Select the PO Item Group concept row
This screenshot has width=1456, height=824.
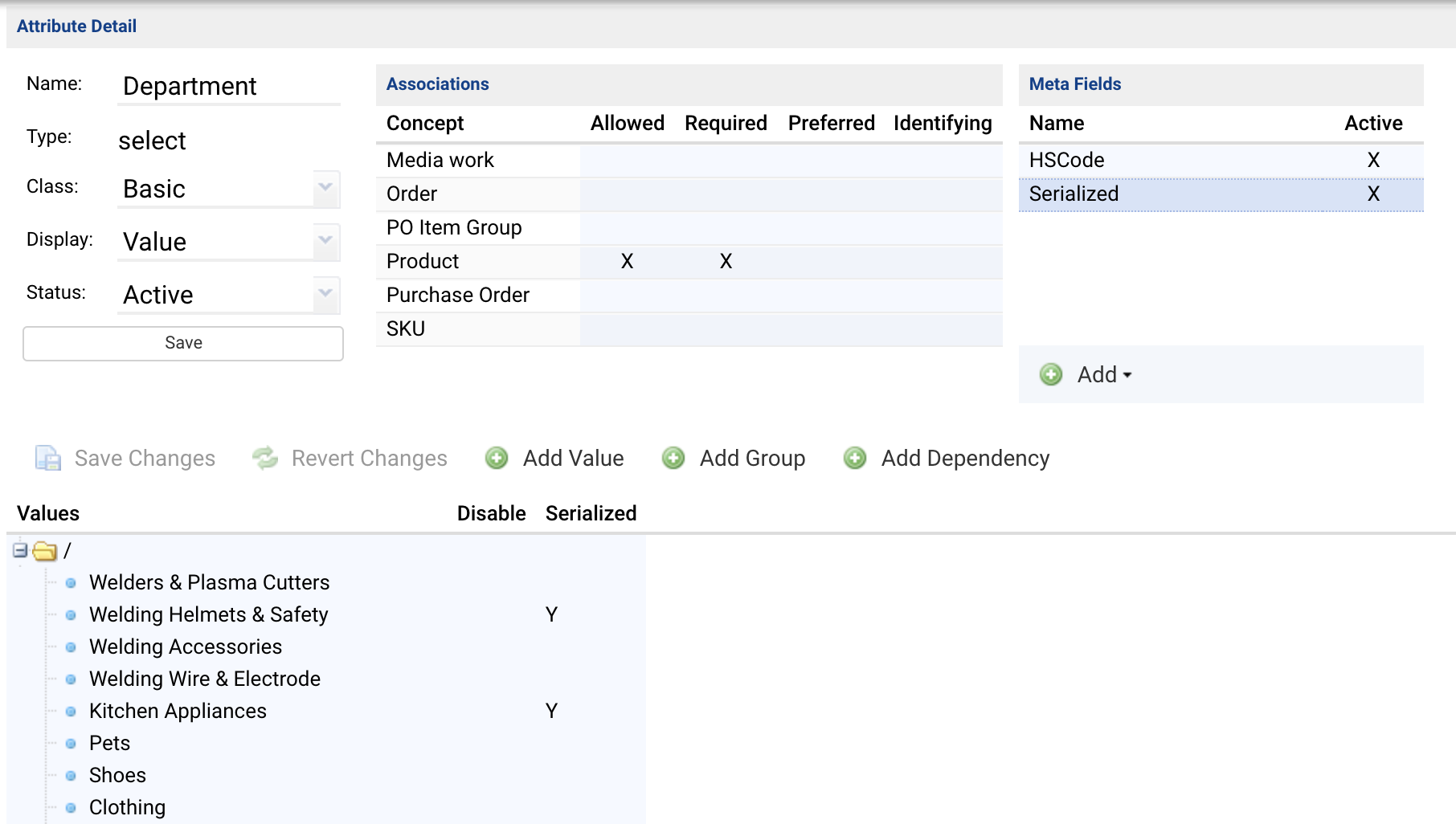coord(689,227)
